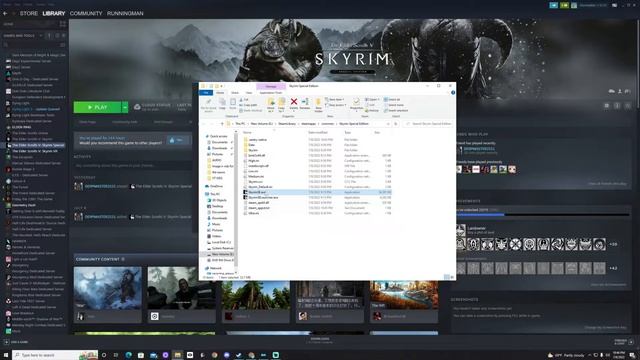Select Local Disk (C:) in navigation pane
Screen dimensions: 640x360
[221, 242]
